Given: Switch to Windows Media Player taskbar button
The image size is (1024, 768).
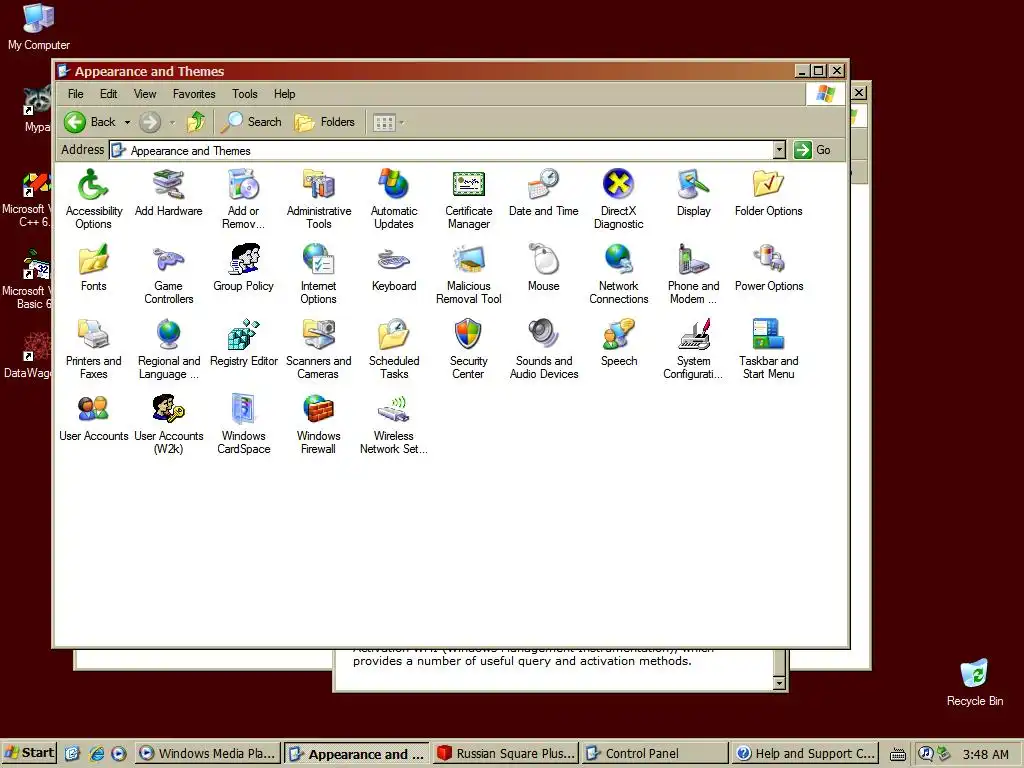Looking at the screenshot, I should (208, 754).
